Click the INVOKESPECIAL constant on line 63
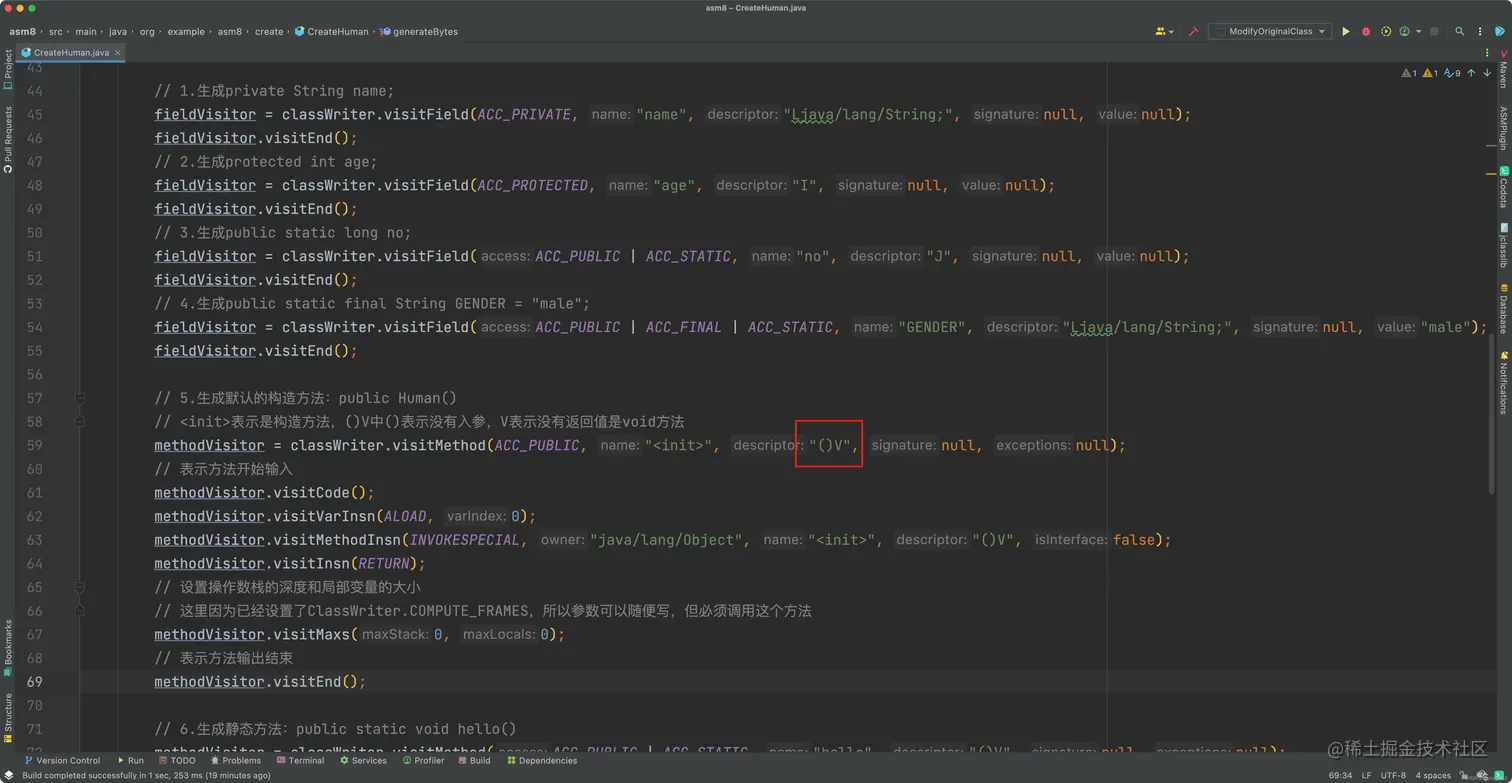The image size is (1512, 783). 466,540
